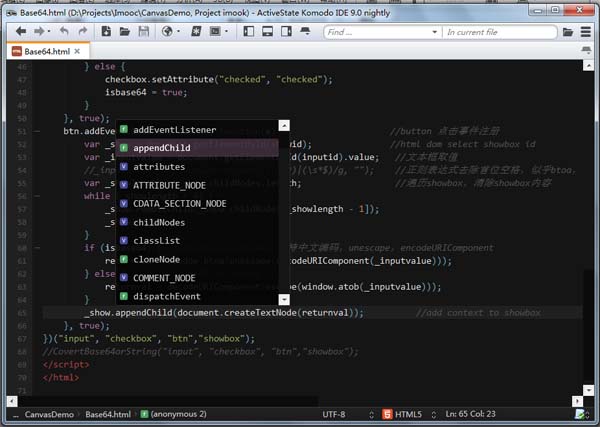Collapse the btn.addEventListener code fold
This screenshot has width=600, height=427.
pos(37,130)
